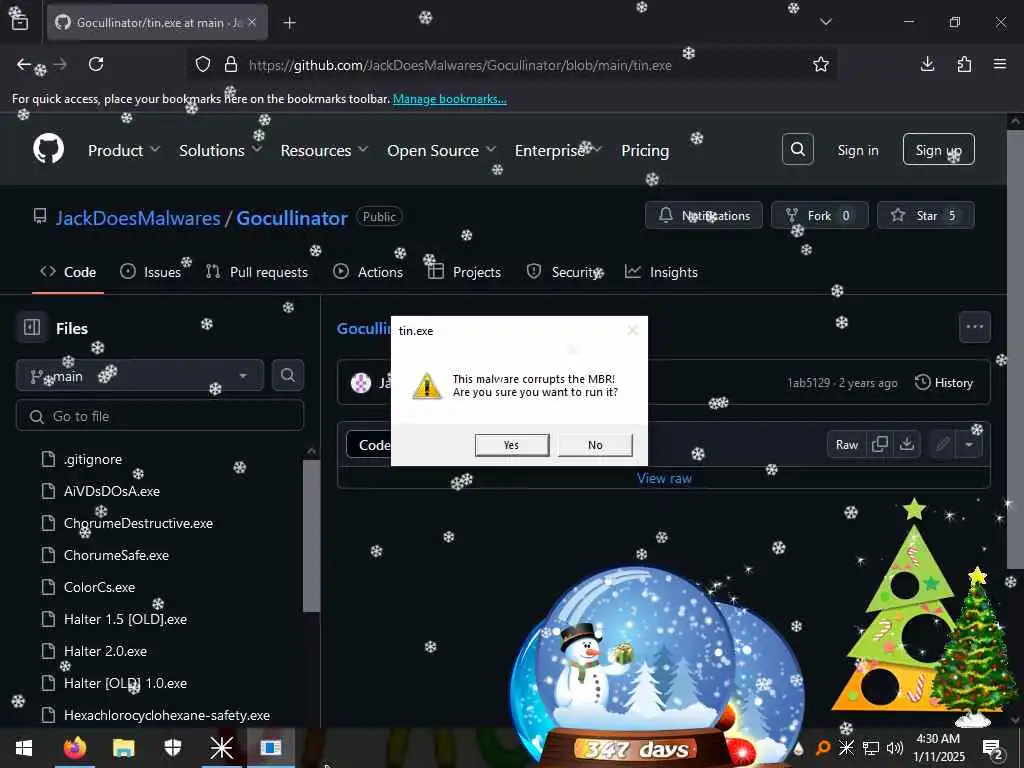Image resolution: width=1024 pixels, height=768 pixels.
Task: Open Firefox from the taskbar
Action: [x=74, y=748]
